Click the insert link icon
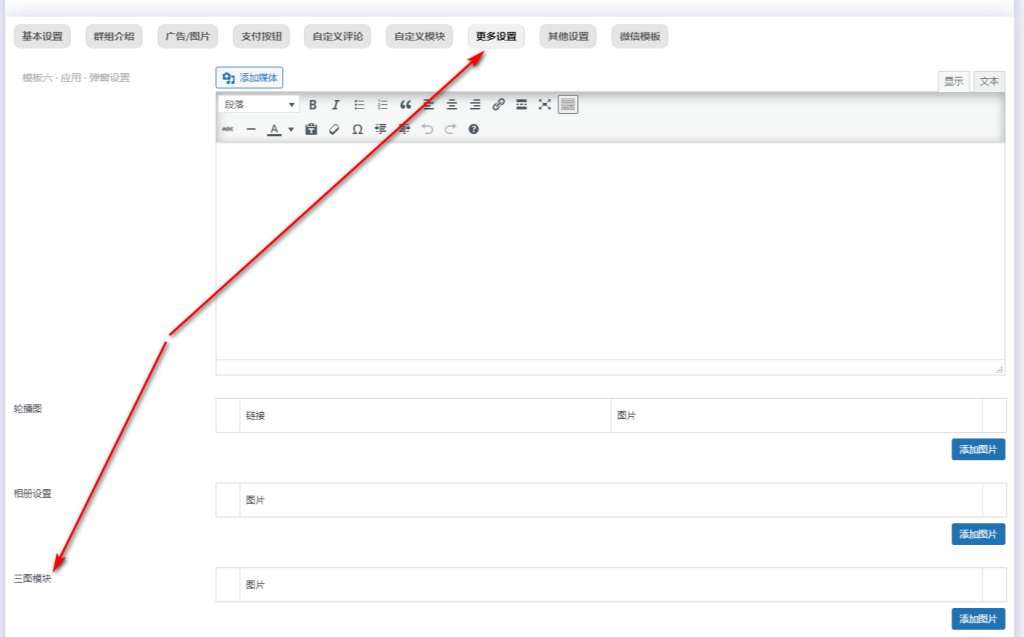Screen dimensions: 1024x637 [x=498, y=104]
